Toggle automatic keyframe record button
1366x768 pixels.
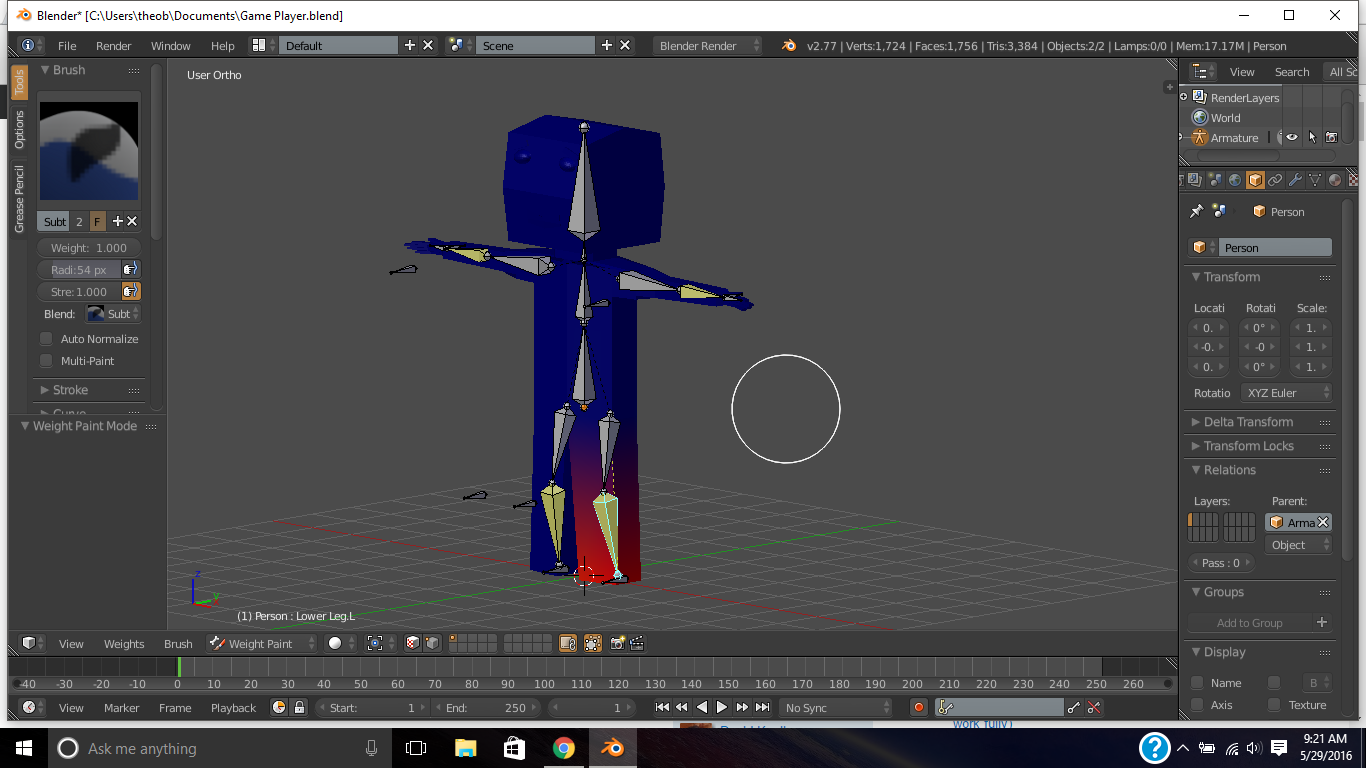(919, 707)
